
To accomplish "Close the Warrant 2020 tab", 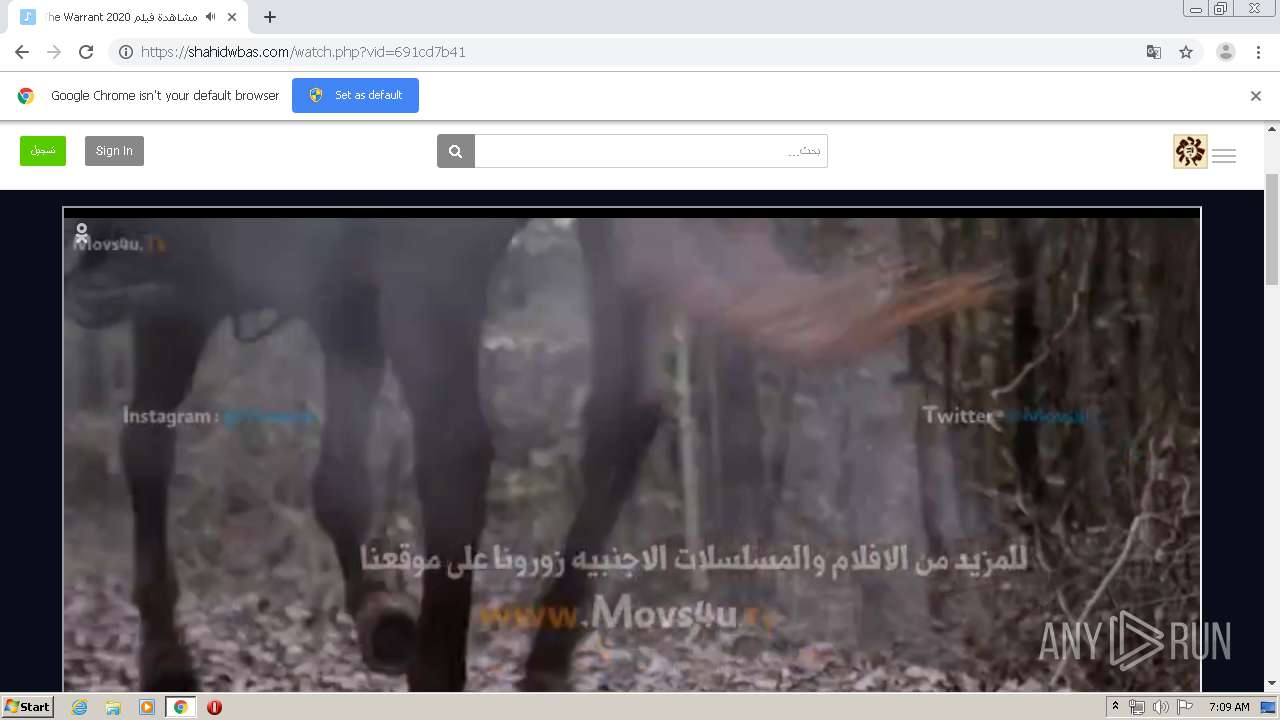I will click(x=233, y=17).
